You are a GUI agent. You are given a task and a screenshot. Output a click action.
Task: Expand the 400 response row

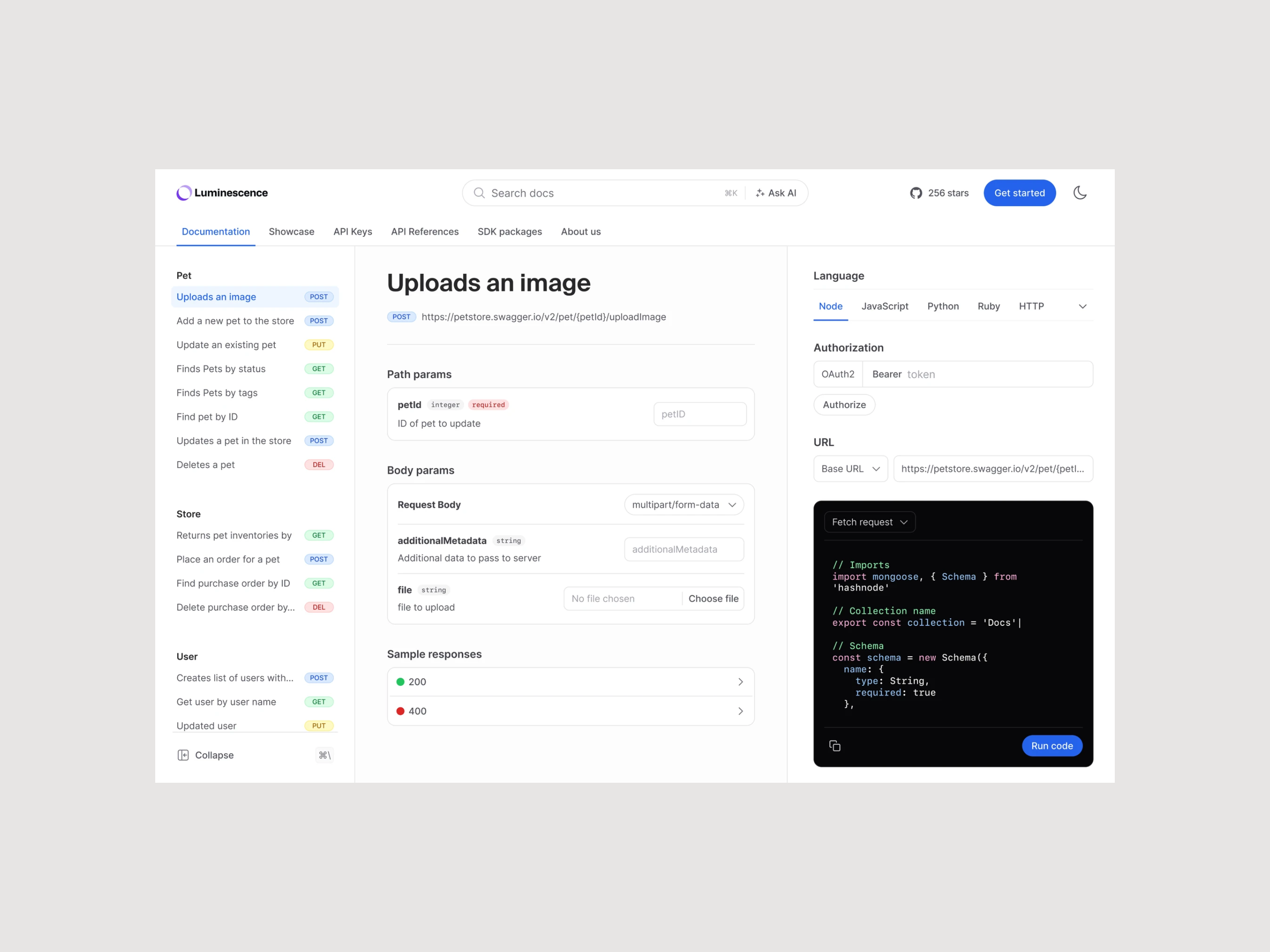click(x=740, y=711)
